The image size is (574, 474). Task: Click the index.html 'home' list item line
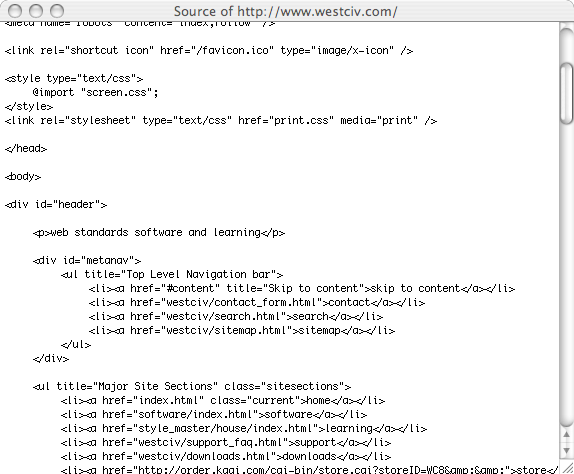[223, 400]
